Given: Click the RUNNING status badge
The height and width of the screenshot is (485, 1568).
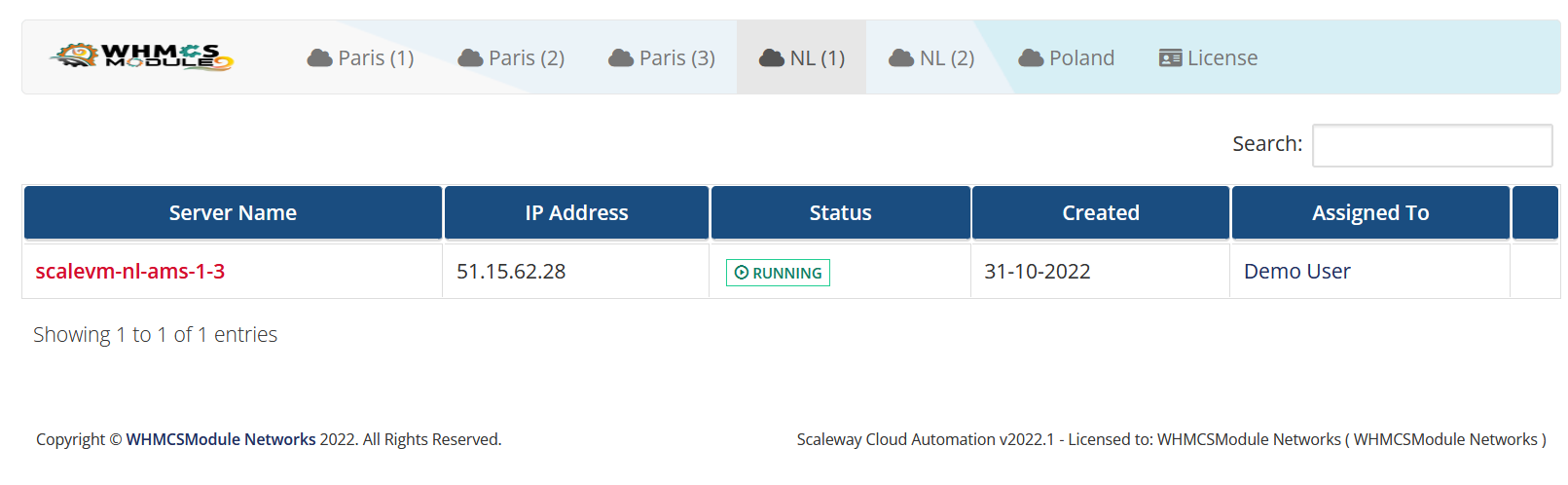Looking at the screenshot, I should point(778,273).
